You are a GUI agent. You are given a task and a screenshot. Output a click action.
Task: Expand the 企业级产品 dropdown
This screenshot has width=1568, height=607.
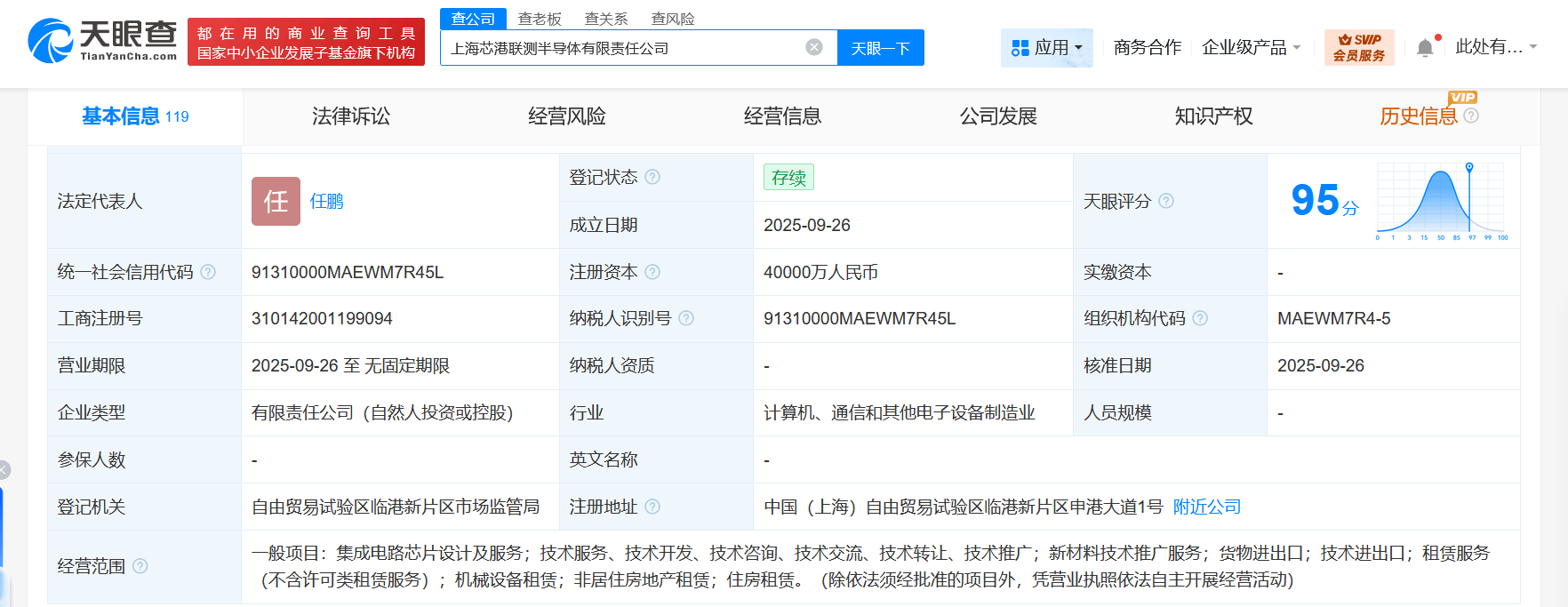(1251, 48)
